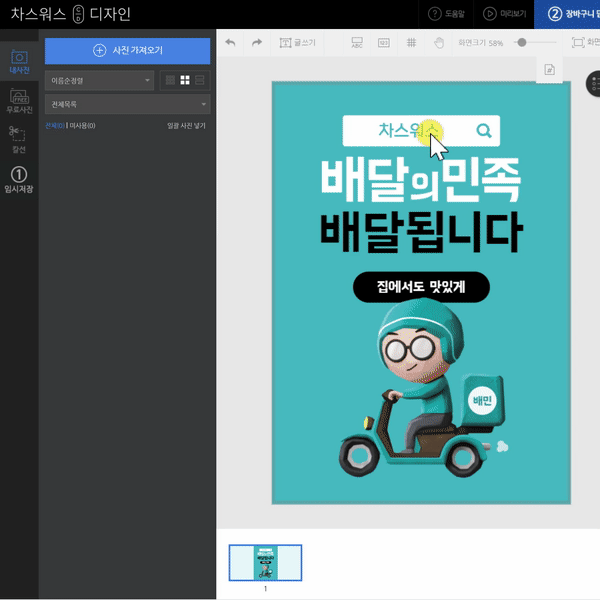Open the 내사진 my-photos sidebar tab
Viewport: 600px width, 600px height.
19,62
